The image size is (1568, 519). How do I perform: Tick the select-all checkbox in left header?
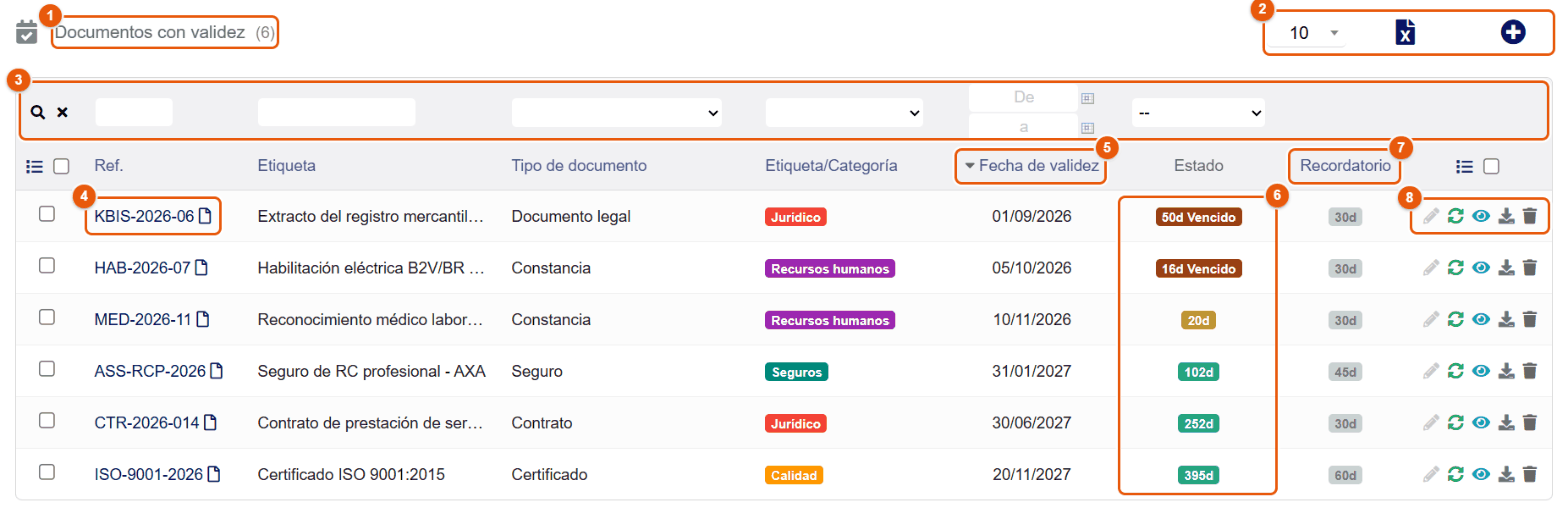[61, 166]
